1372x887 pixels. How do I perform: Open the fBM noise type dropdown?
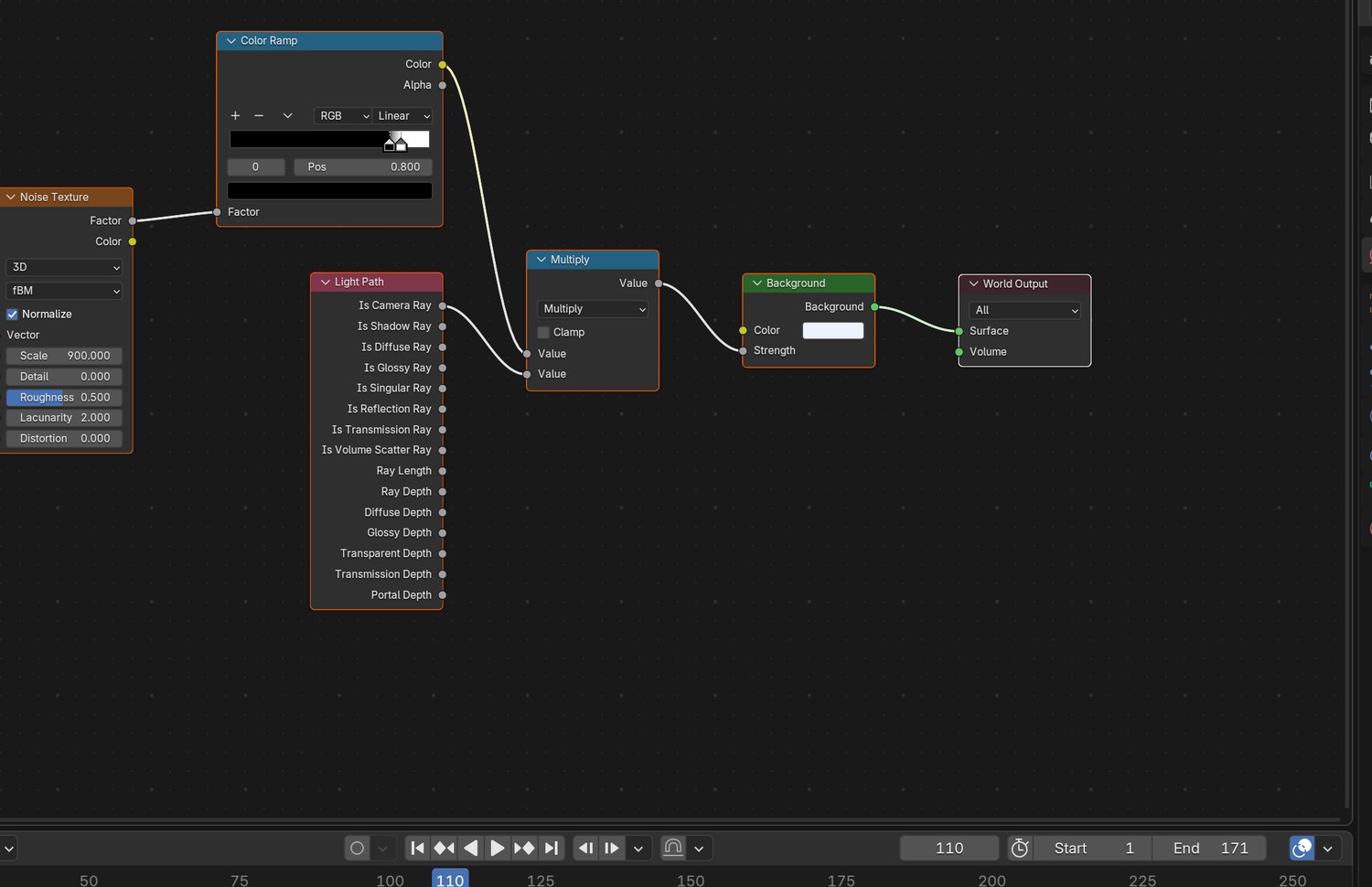(64, 290)
